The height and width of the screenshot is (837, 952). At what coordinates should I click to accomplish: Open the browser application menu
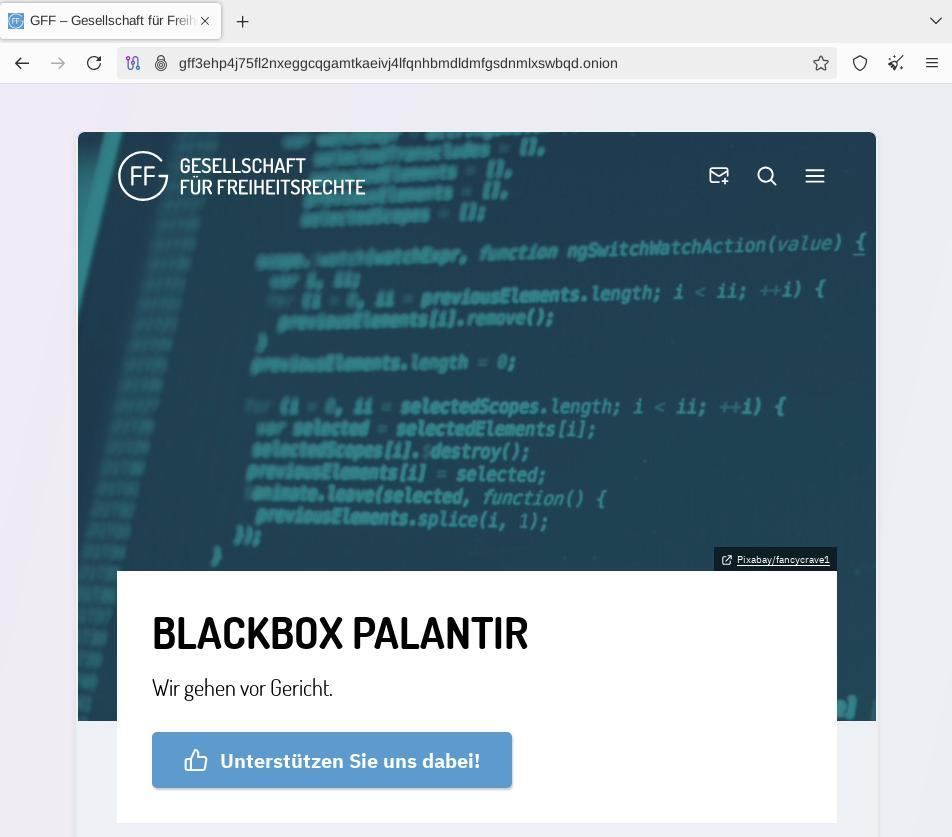[x=932, y=63]
